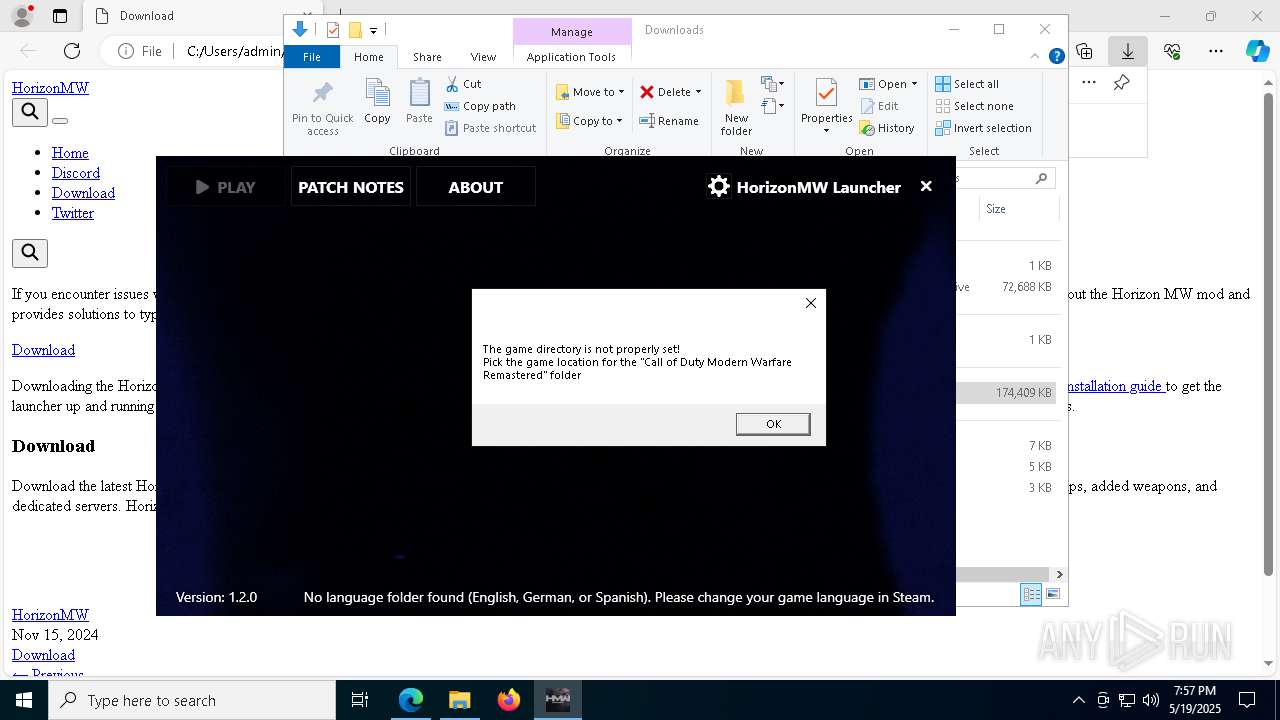Click the Properties quick access toolbar icon
The image size is (1280, 720).
[x=333, y=30]
